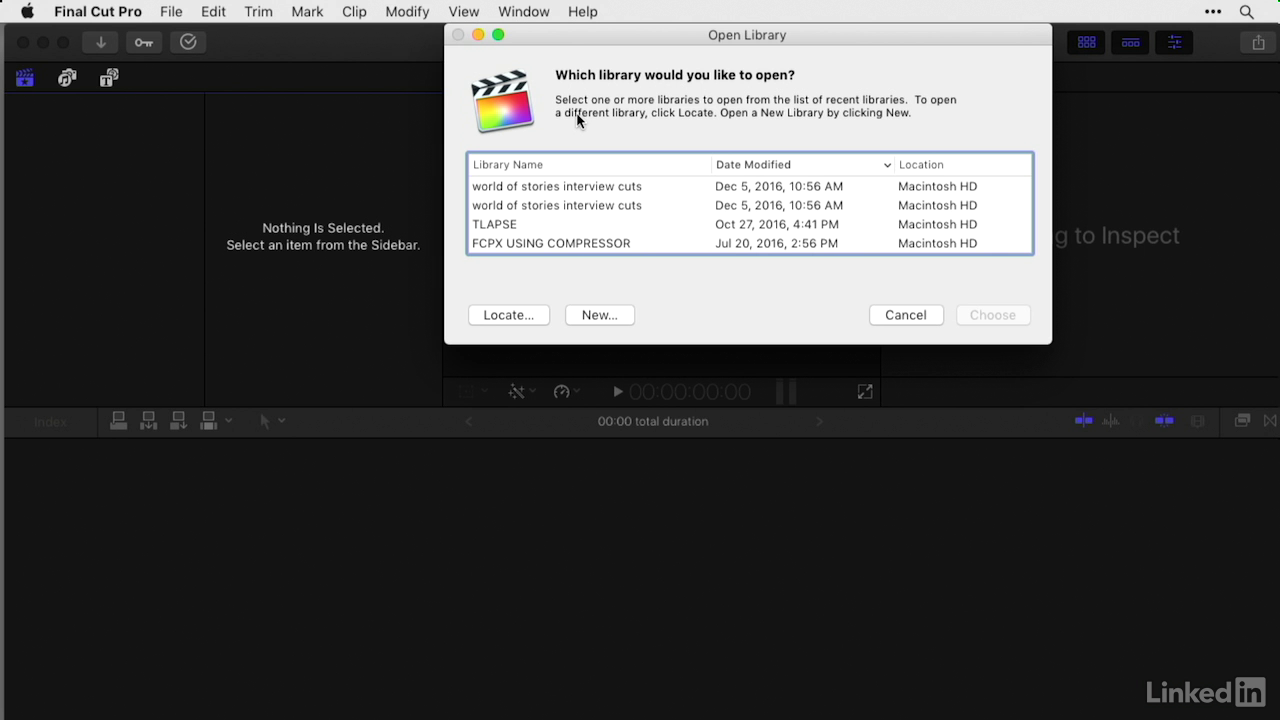
Task: Toggle the Libraries sidebar clapper icon
Action: coord(25,78)
